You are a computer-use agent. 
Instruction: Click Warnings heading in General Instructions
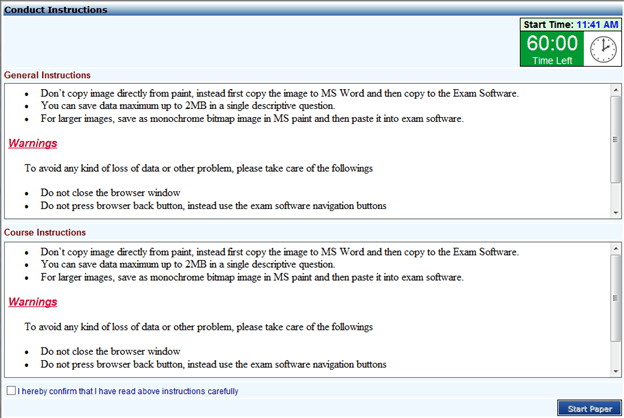(32, 143)
